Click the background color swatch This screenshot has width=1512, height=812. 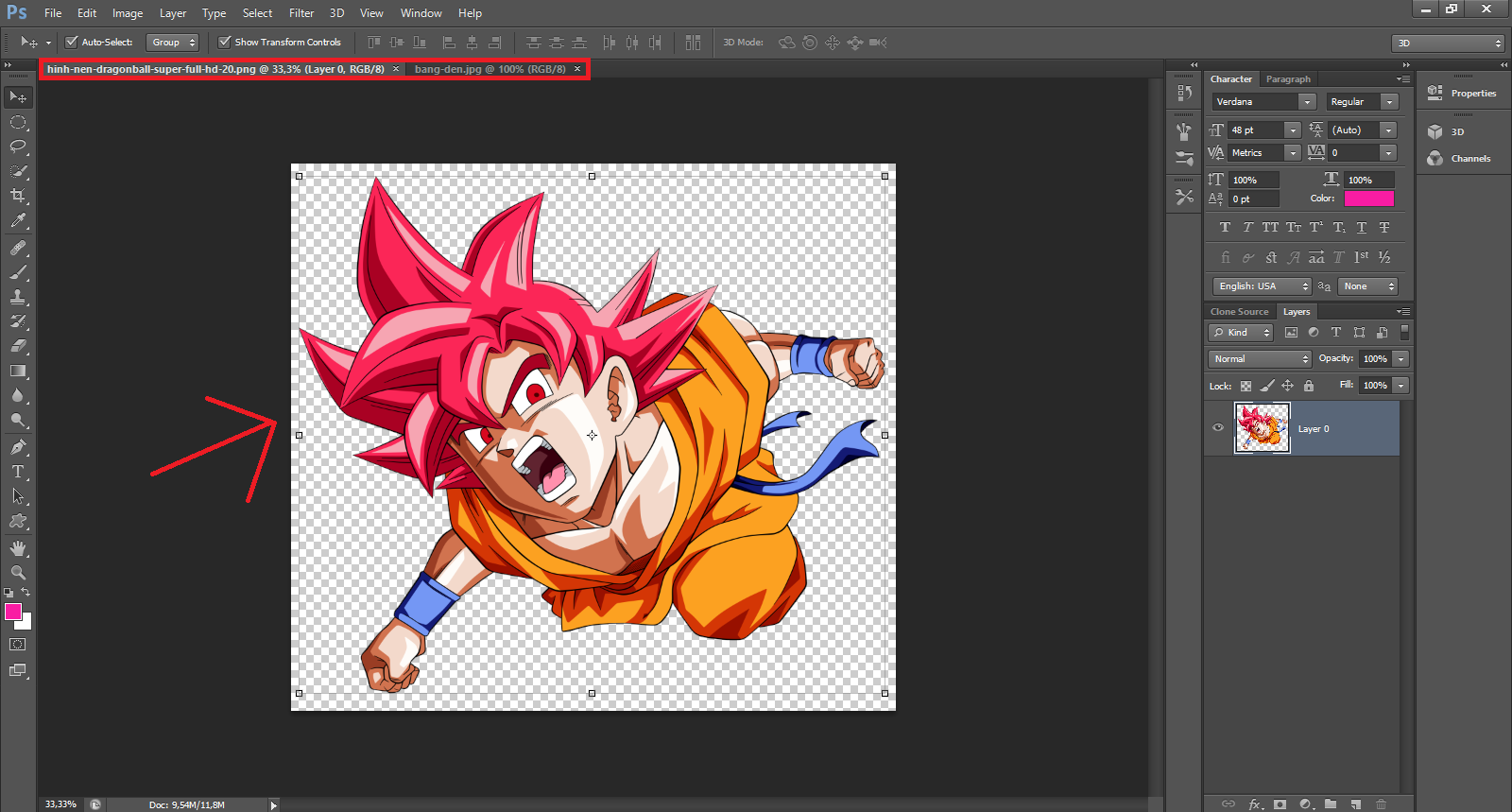click(x=26, y=623)
